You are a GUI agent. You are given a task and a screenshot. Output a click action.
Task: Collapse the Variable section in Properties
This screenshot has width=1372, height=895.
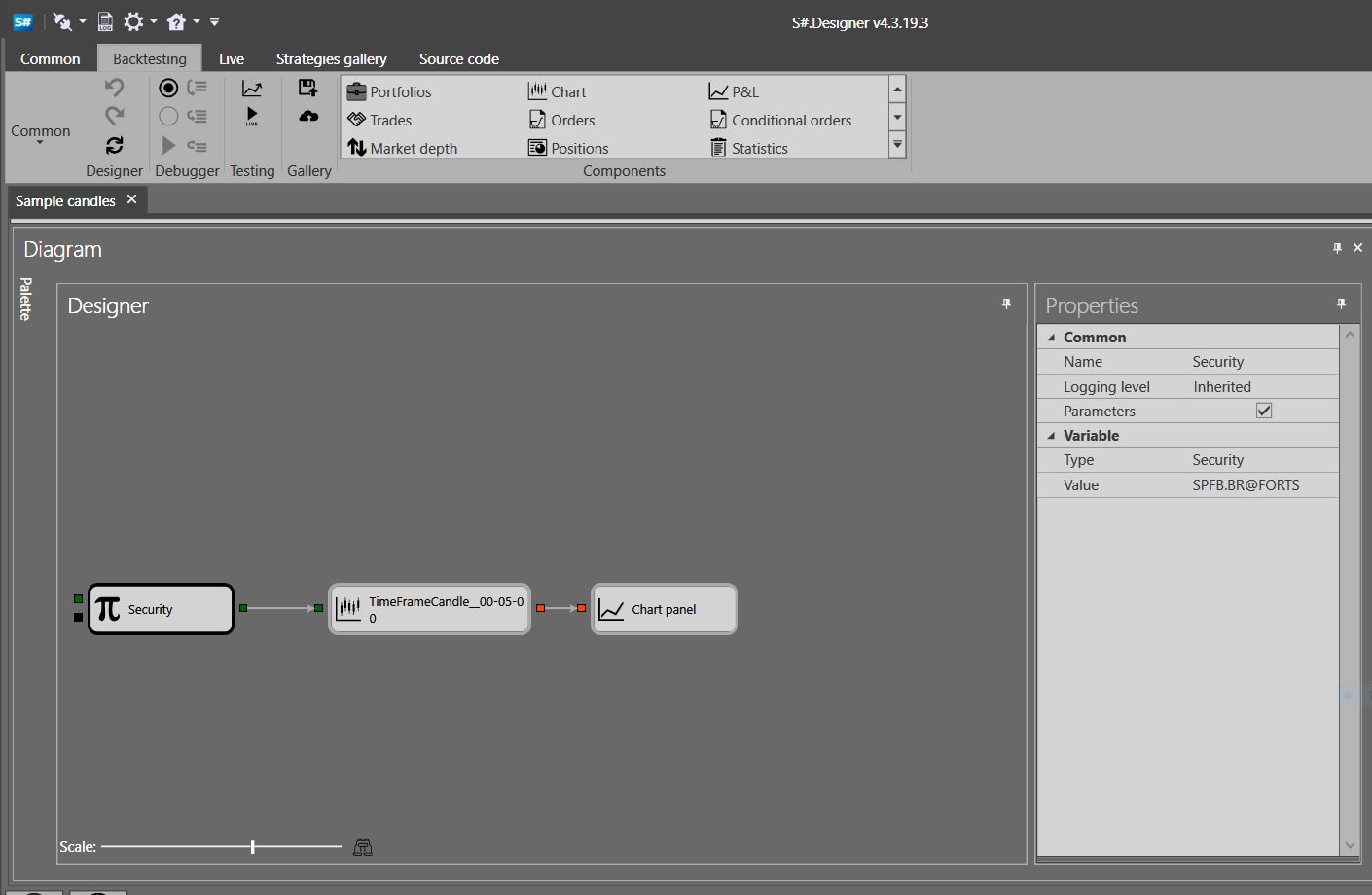pos(1051,436)
